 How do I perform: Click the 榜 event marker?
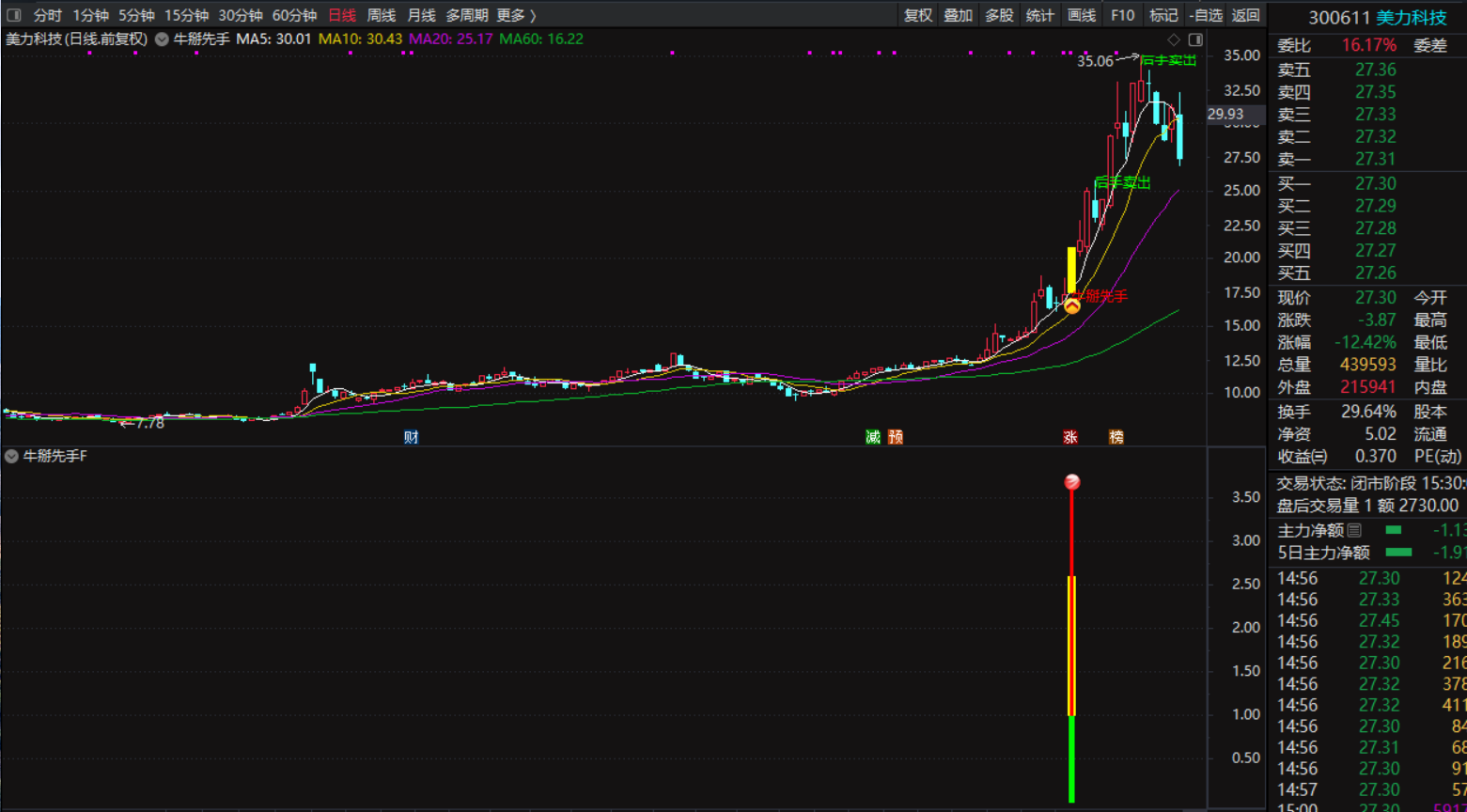click(1116, 437)
